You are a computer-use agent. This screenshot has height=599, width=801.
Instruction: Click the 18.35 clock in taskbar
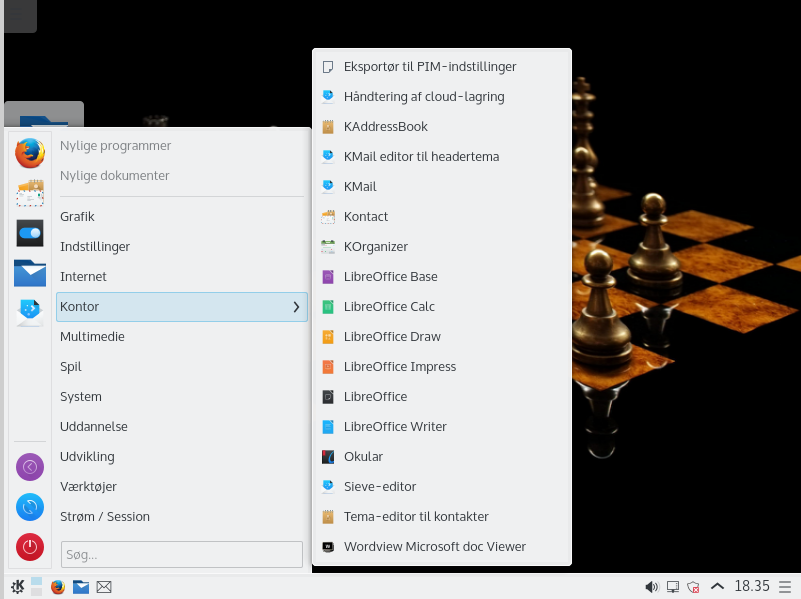752,586
